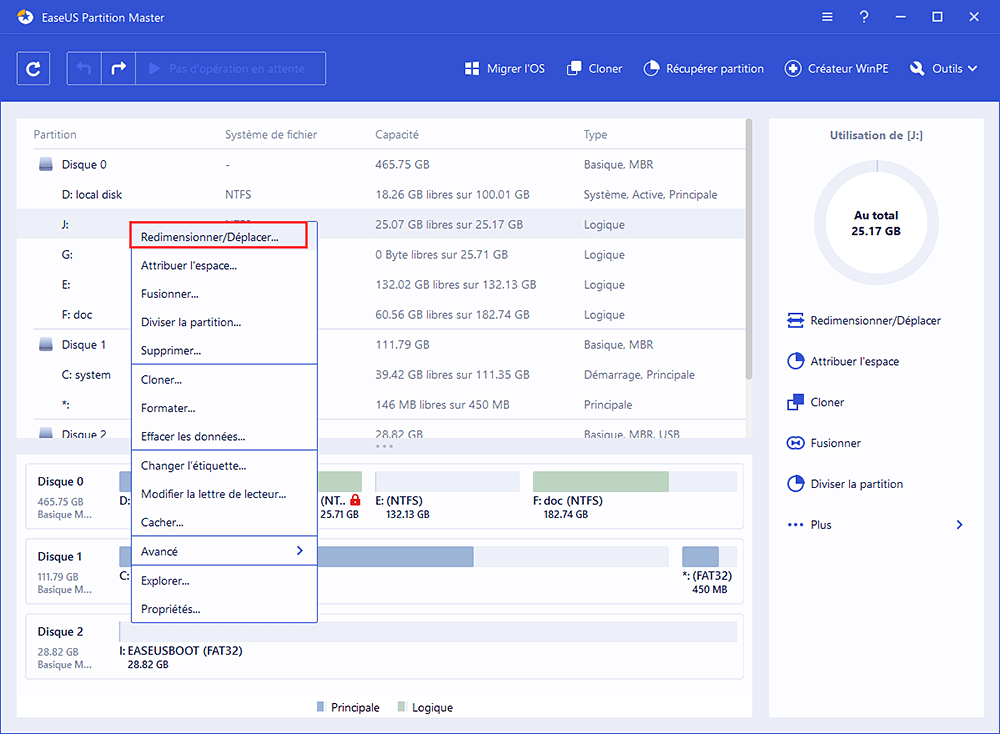Choose Changer l'étiquette in context menu
Viewport: 1000px width, 734px height.
pyautogui.click(x=224, y=466)
